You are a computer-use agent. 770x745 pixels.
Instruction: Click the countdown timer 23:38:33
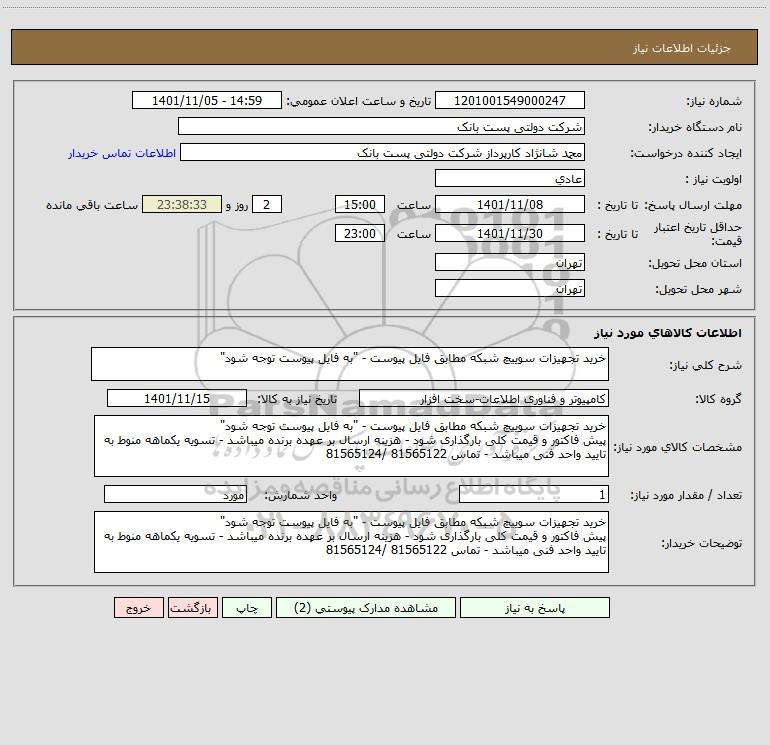point(182,204)
